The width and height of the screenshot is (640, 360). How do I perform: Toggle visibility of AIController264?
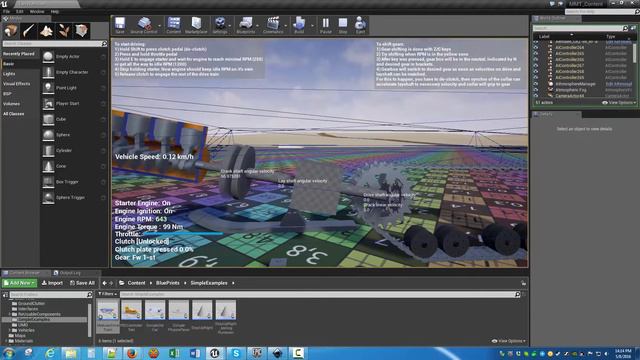536,47
